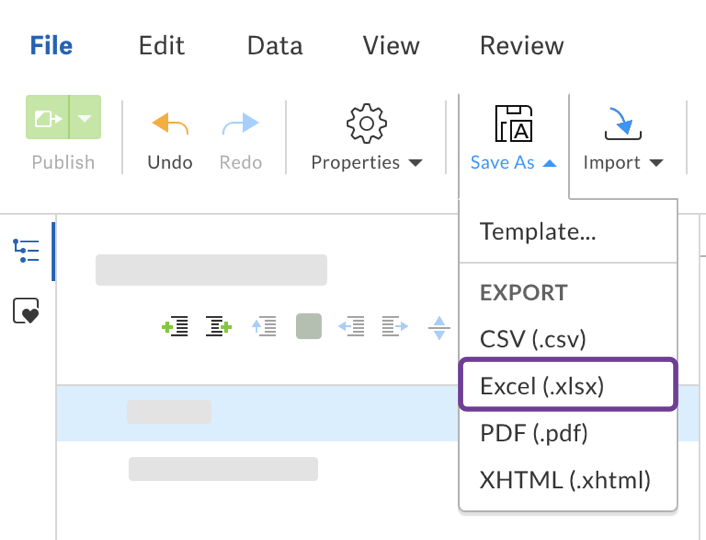Expand the Import dropdown arrow

657,163
